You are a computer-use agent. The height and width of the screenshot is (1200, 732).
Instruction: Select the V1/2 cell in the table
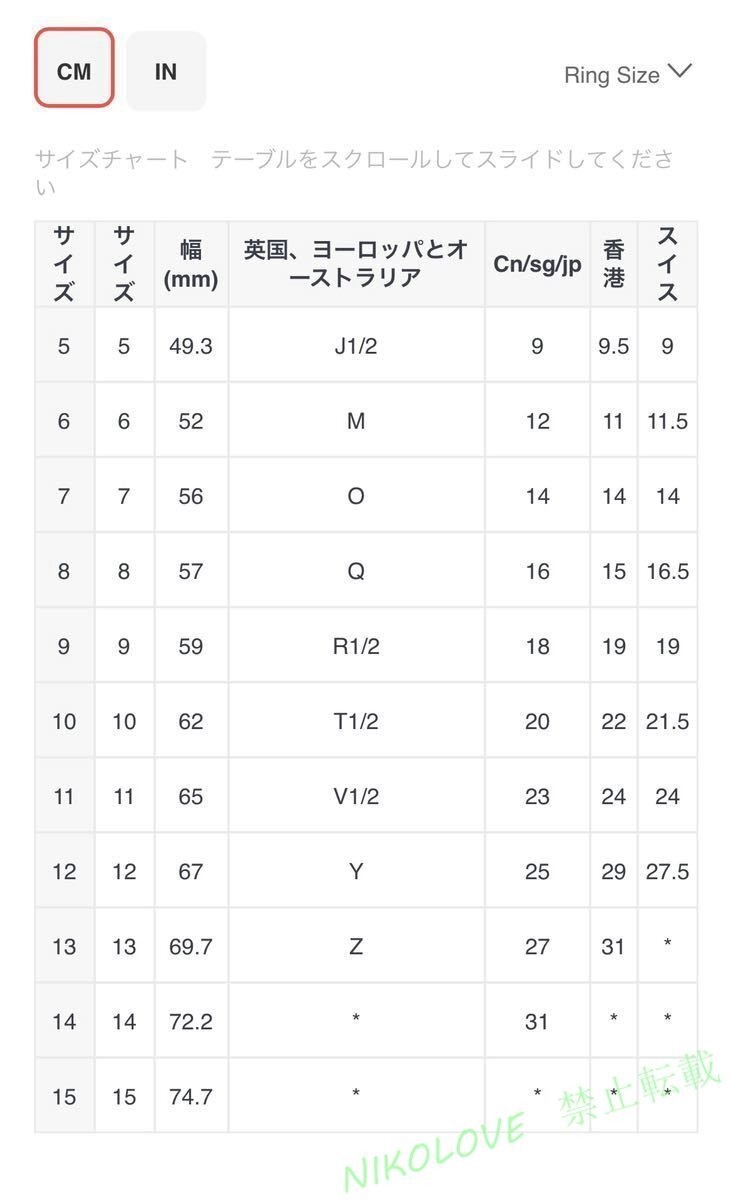point(354,795)
